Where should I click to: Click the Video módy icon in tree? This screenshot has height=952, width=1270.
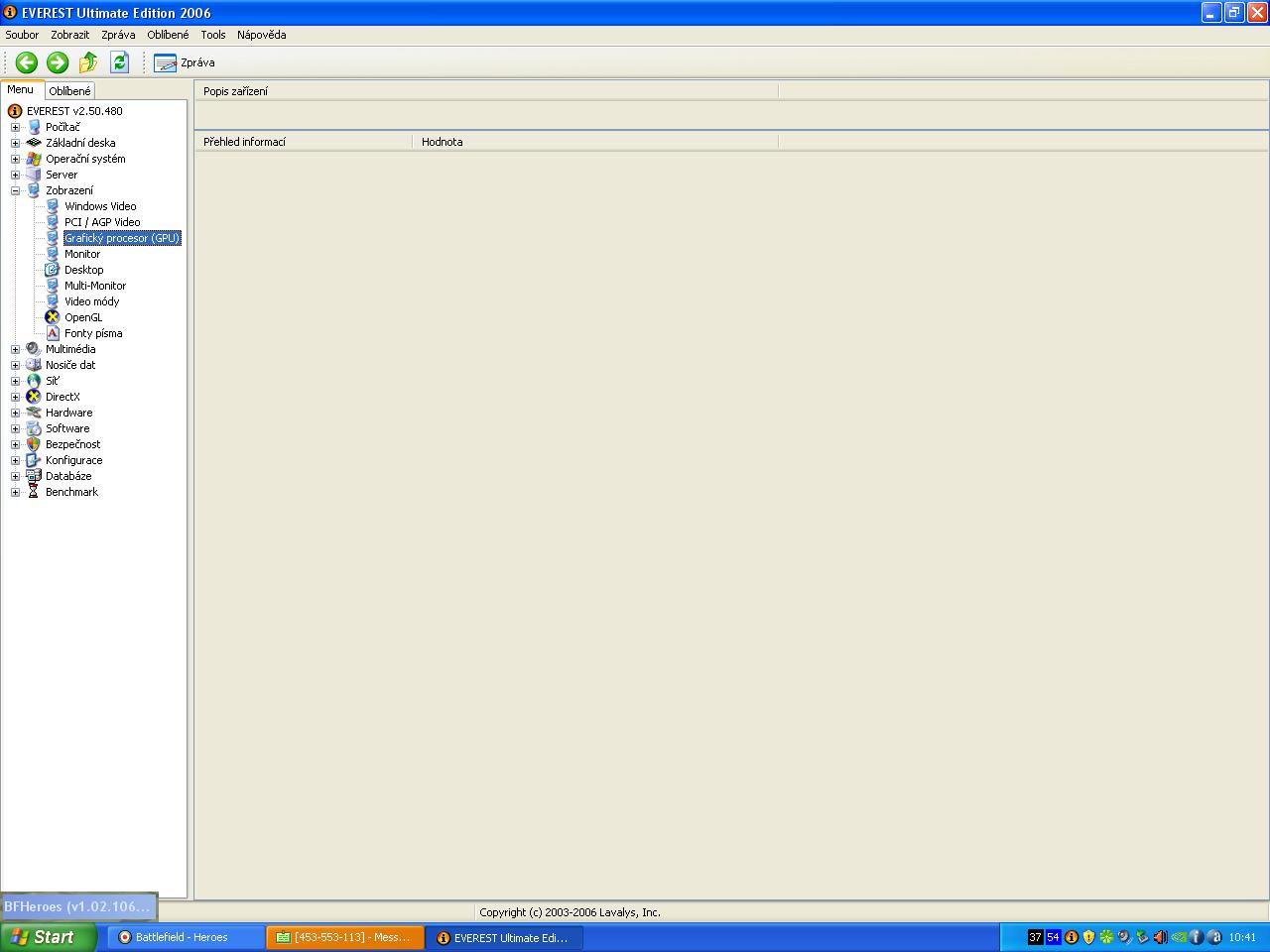click(x=53, y=301)
